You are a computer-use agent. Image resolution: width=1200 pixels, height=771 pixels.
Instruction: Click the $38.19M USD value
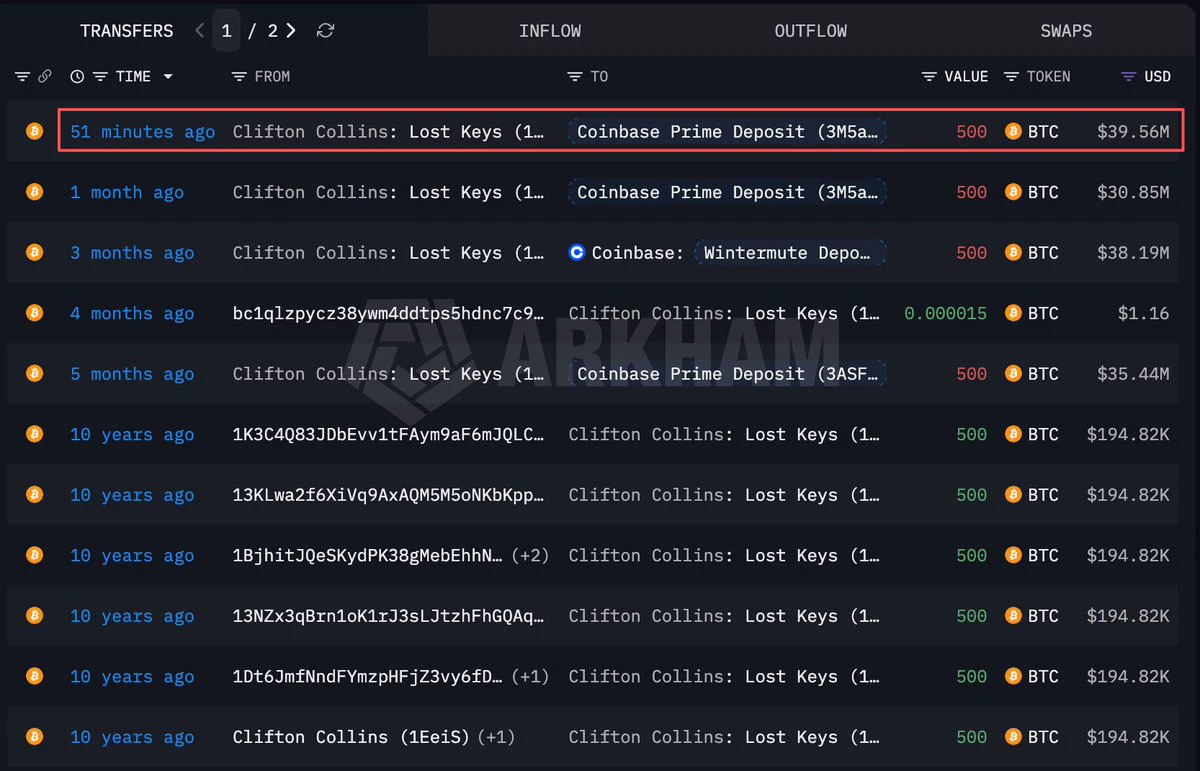click(1133, 253)
